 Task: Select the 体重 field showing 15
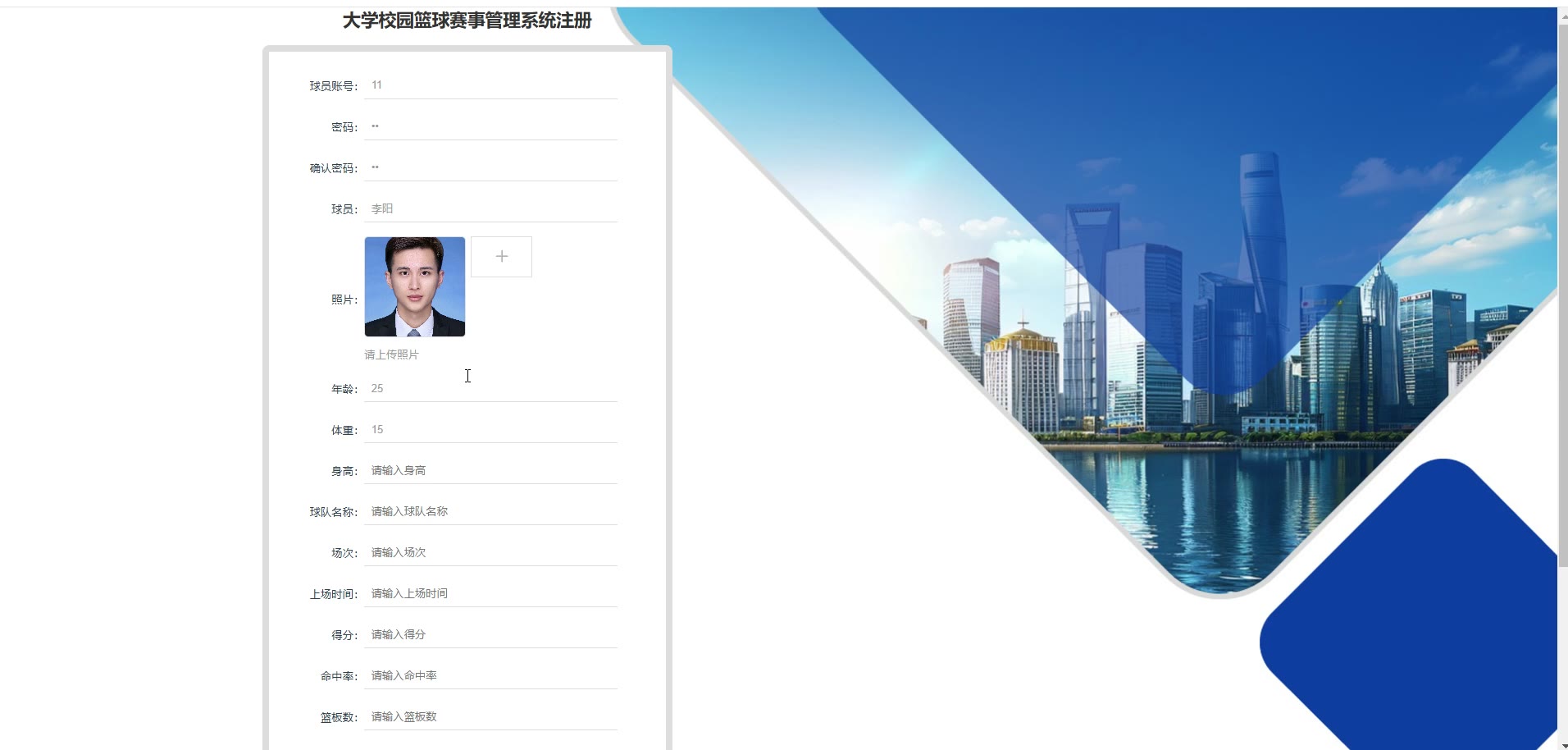(x=490, y=429)
